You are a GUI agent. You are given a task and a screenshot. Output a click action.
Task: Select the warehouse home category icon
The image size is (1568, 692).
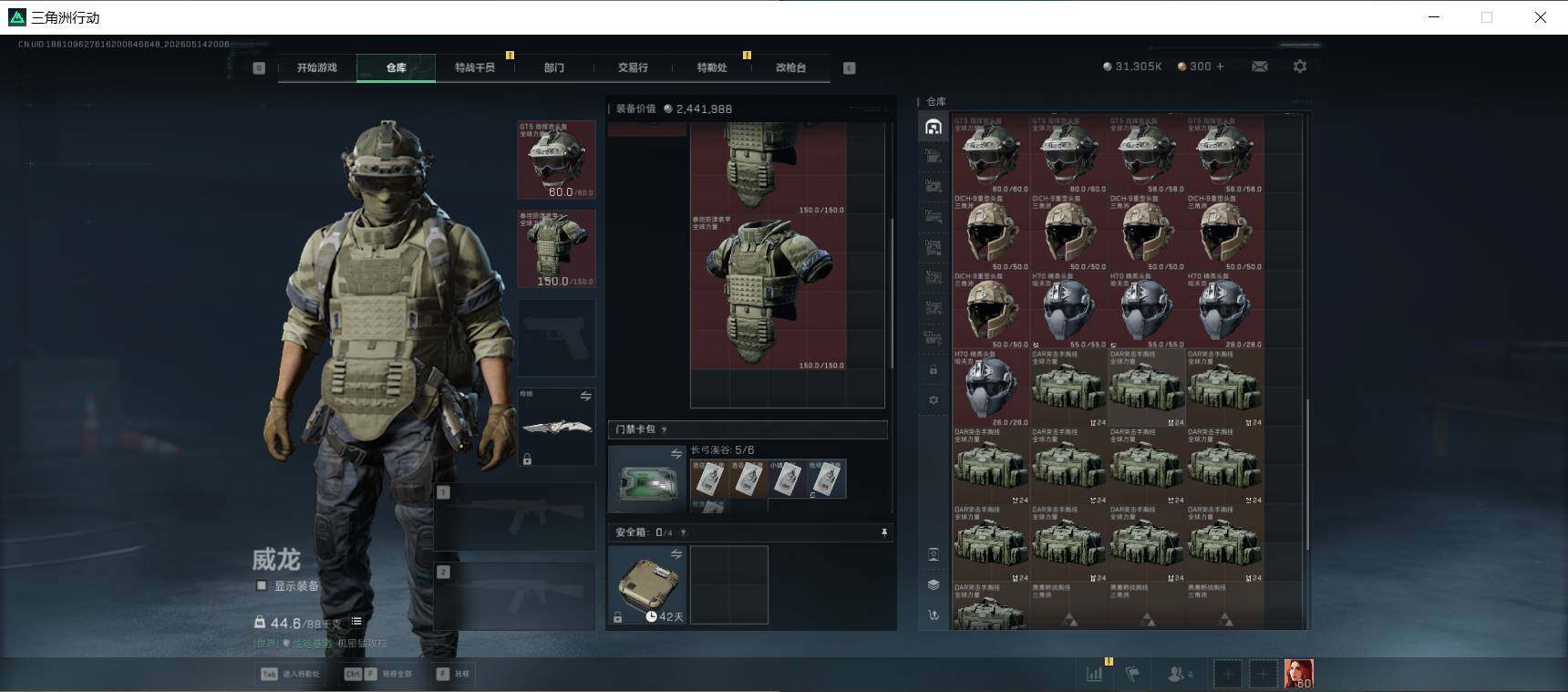[933, 127]
